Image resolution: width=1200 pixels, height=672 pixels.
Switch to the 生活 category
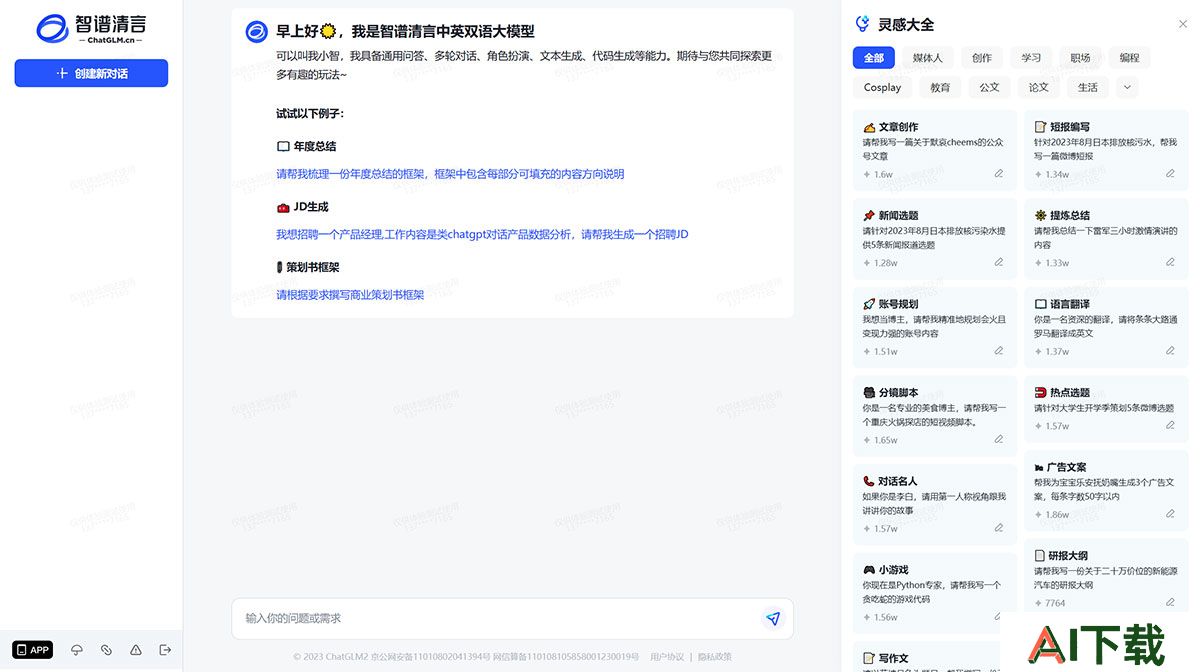click(1087, 87)
